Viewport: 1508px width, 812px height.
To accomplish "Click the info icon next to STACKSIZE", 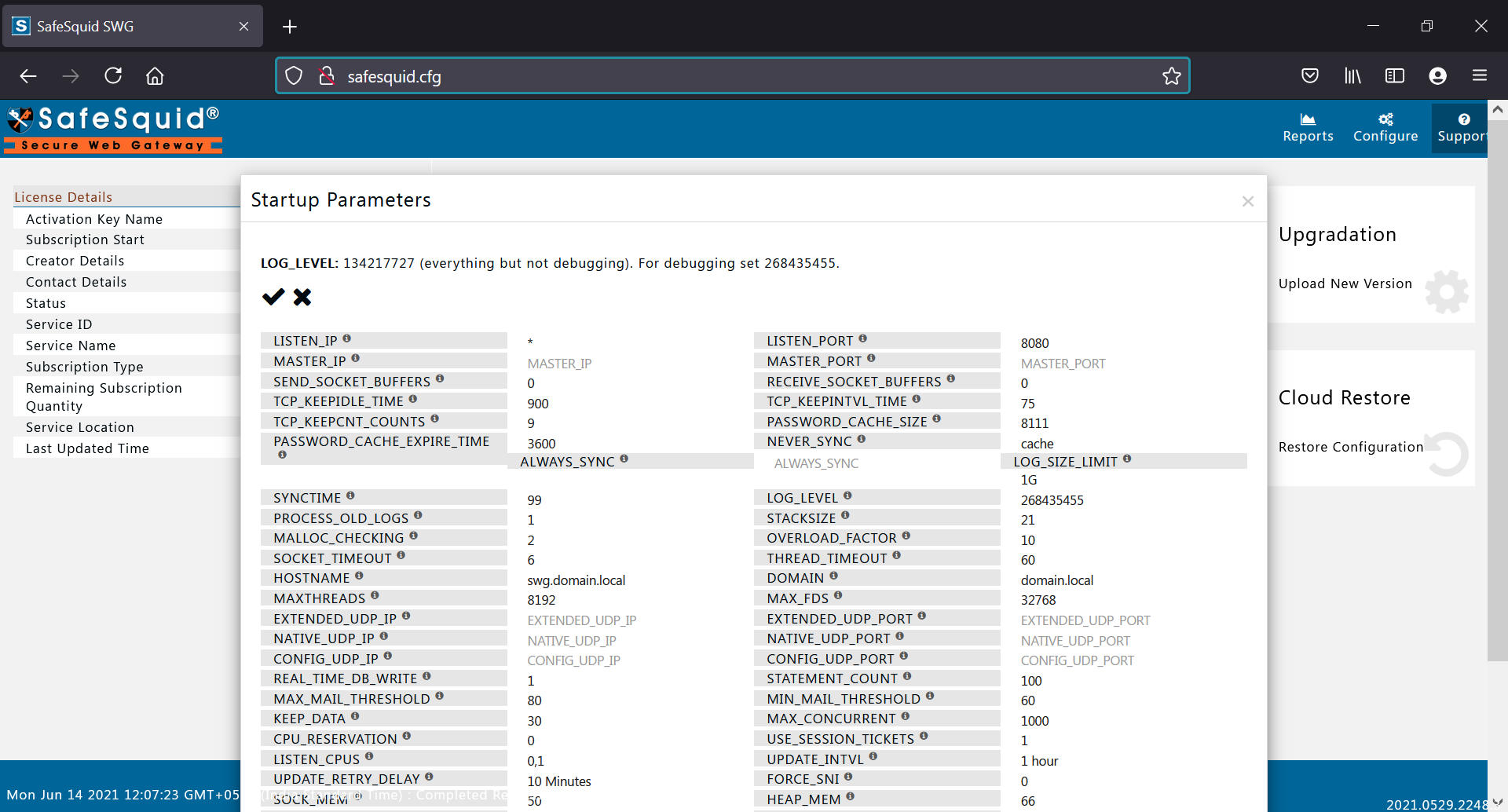I will (x=845, y=515).
